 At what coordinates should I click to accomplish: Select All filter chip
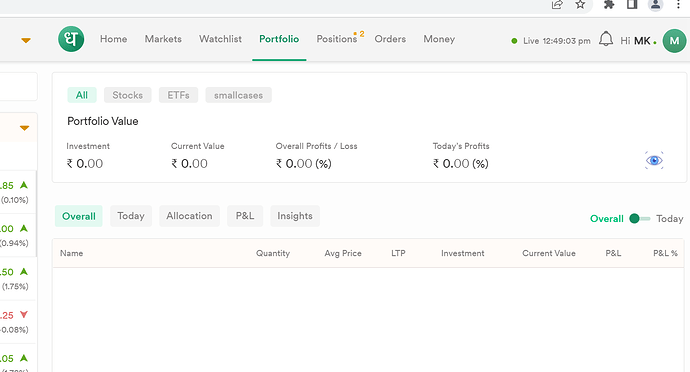[82, 95]
